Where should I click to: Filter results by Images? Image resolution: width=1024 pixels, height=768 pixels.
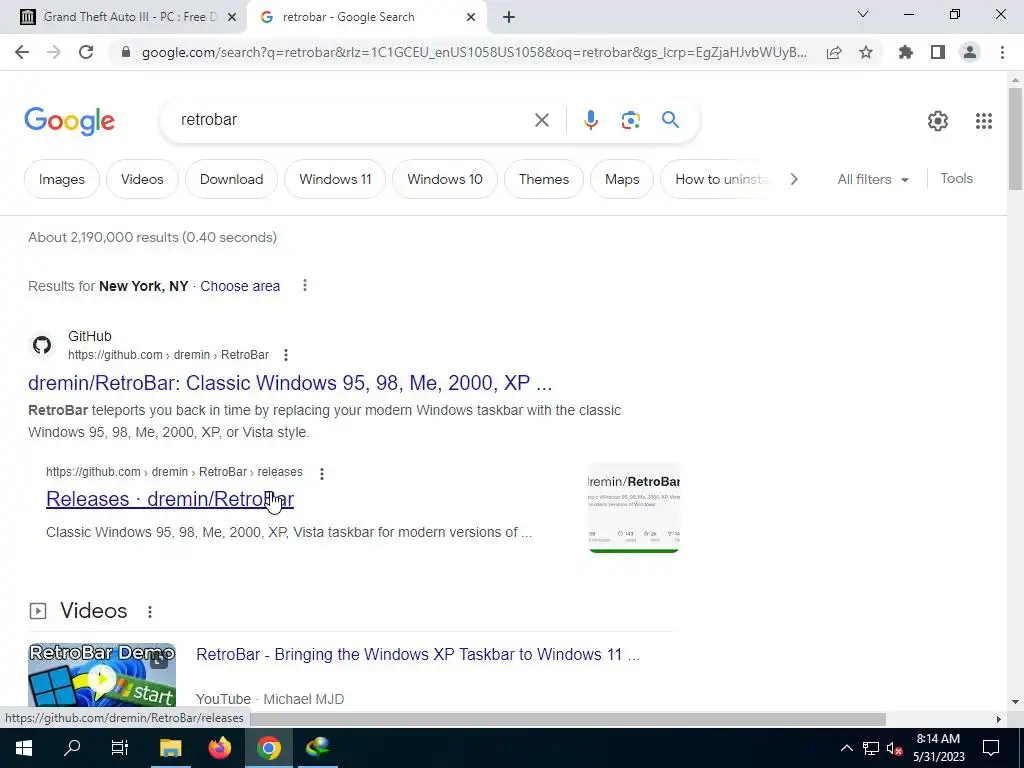pos(61,179)
